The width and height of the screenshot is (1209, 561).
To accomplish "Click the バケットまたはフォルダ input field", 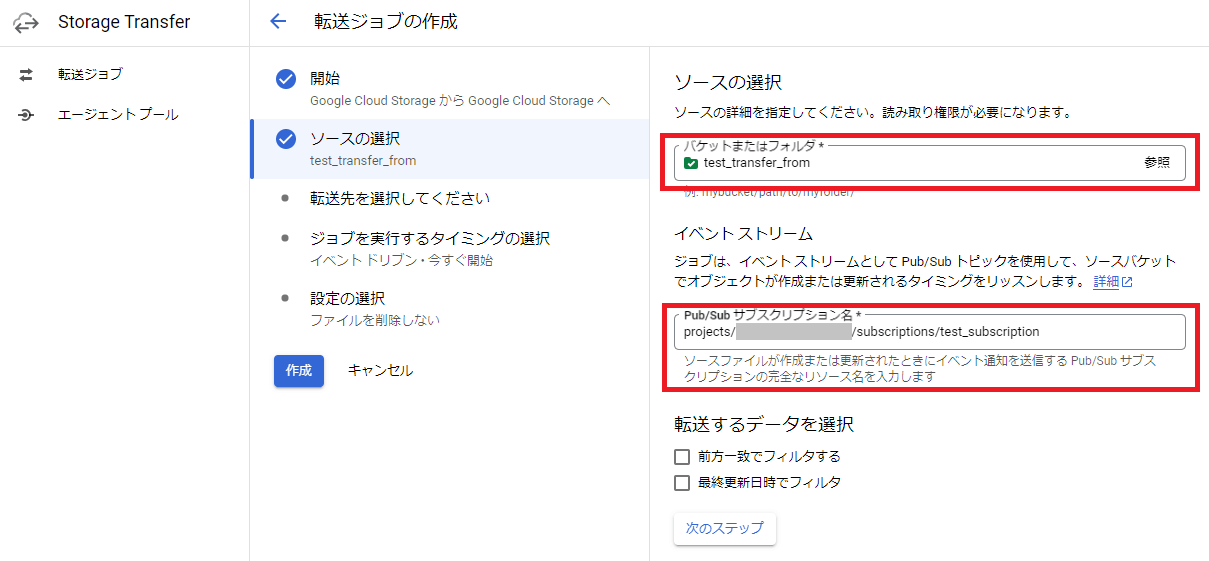I will click(930, 163).
